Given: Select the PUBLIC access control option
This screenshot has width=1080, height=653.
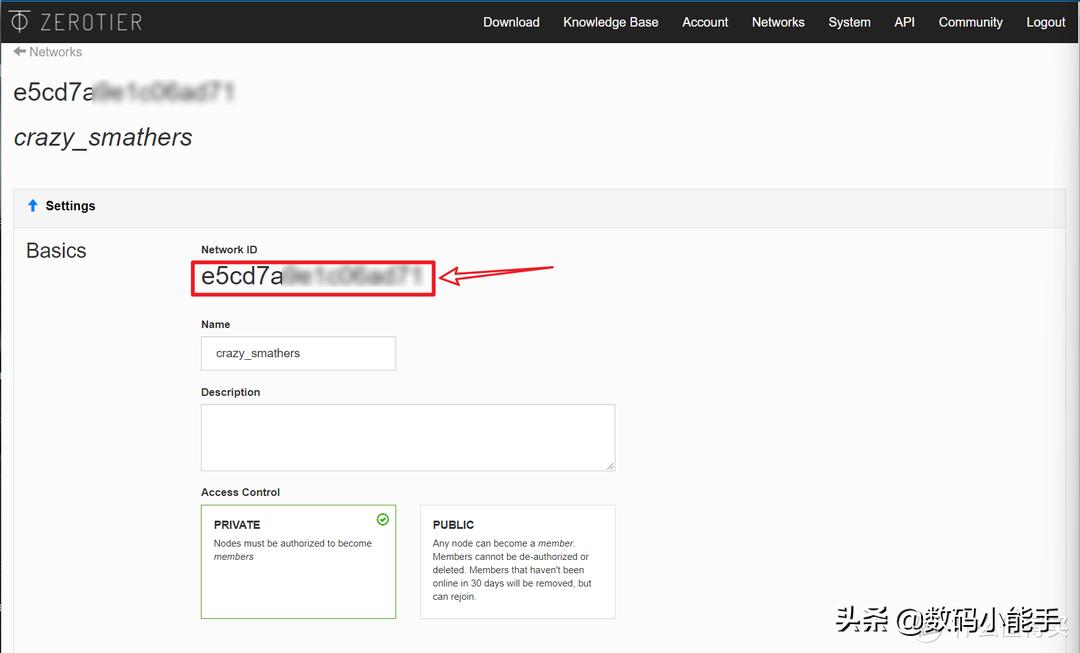Looking at the screenshot, I should point(517,561).
